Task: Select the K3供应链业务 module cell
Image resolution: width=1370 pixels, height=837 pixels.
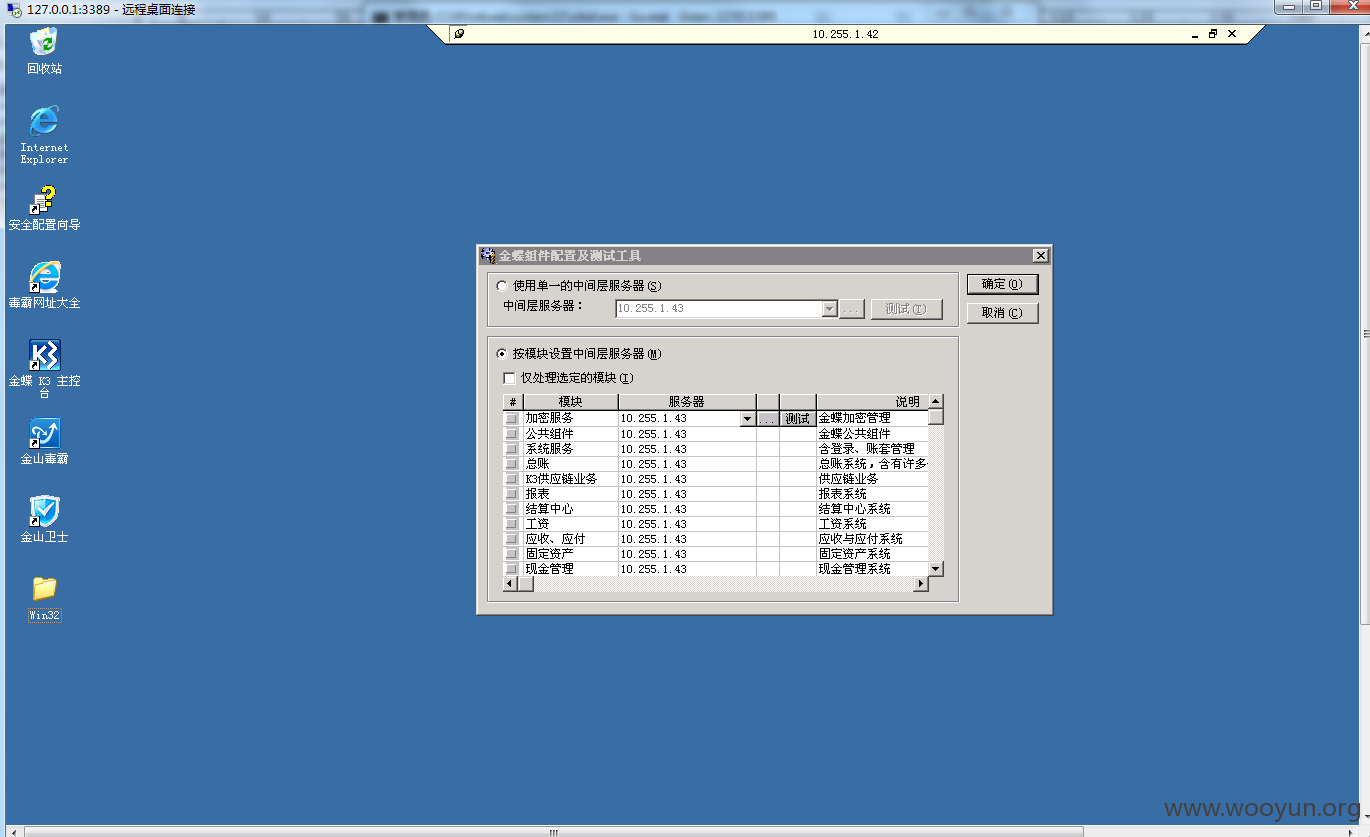Action: coord(570,479)
